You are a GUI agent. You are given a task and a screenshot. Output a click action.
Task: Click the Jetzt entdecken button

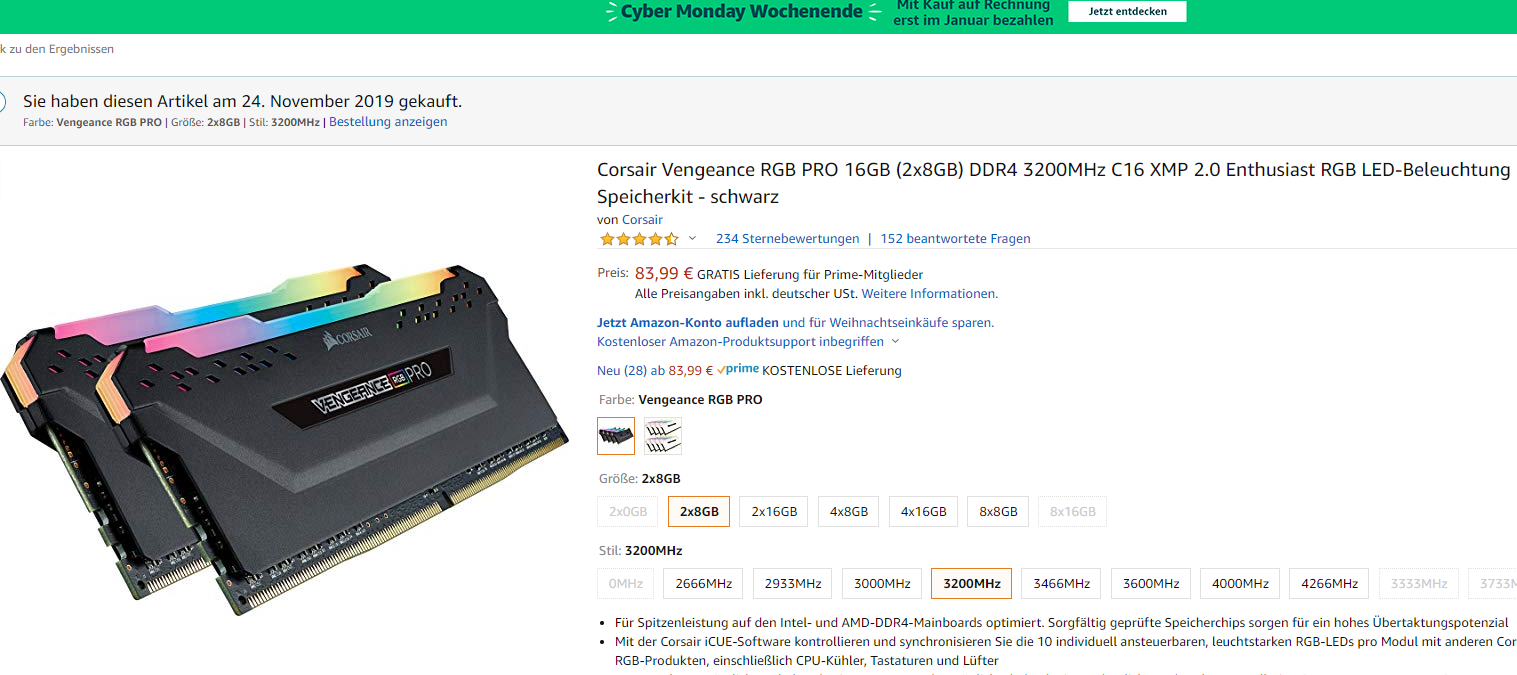[x=1127, y=12]
